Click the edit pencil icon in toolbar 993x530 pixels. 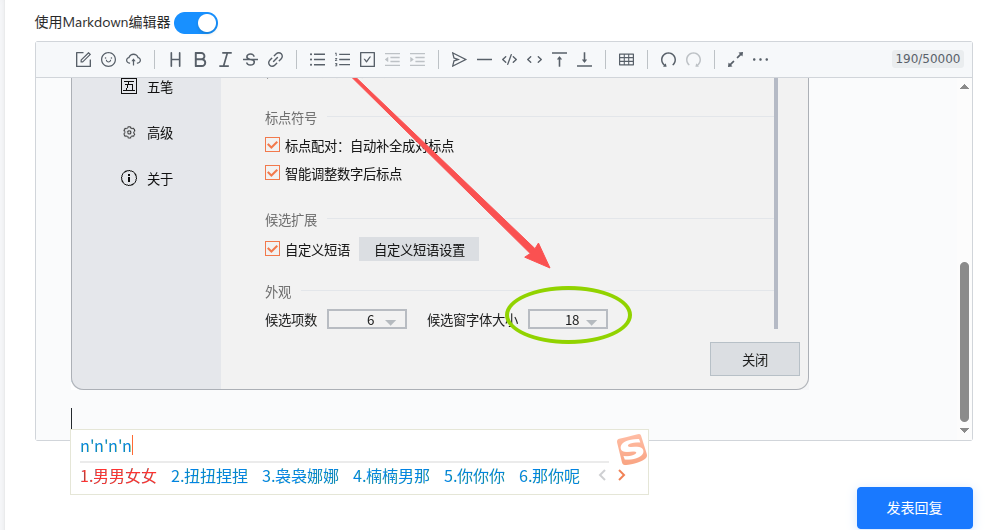(x=83, y=60)
